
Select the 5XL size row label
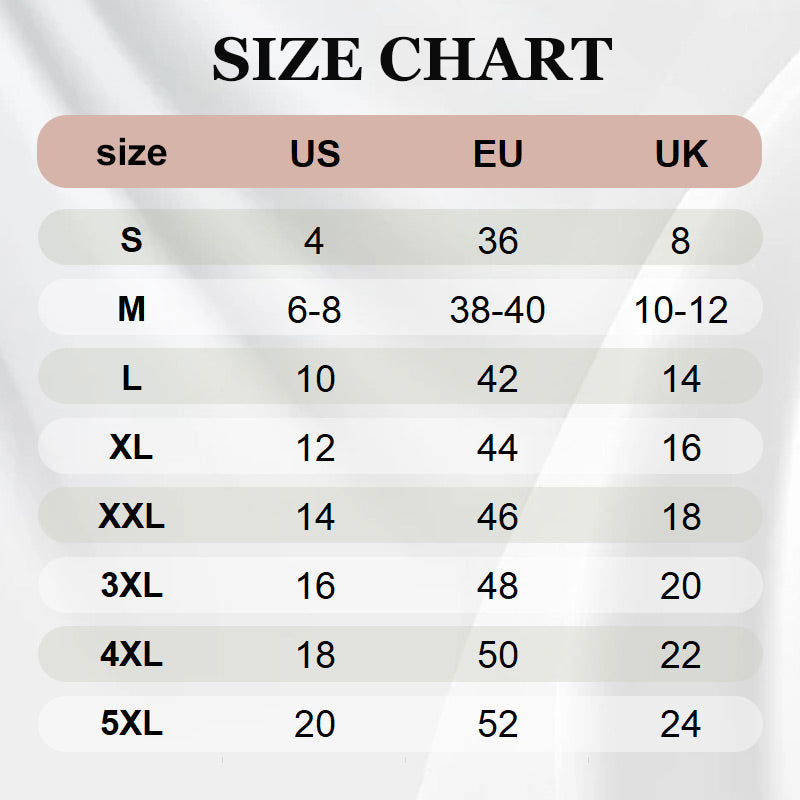(x=131, y=723)
